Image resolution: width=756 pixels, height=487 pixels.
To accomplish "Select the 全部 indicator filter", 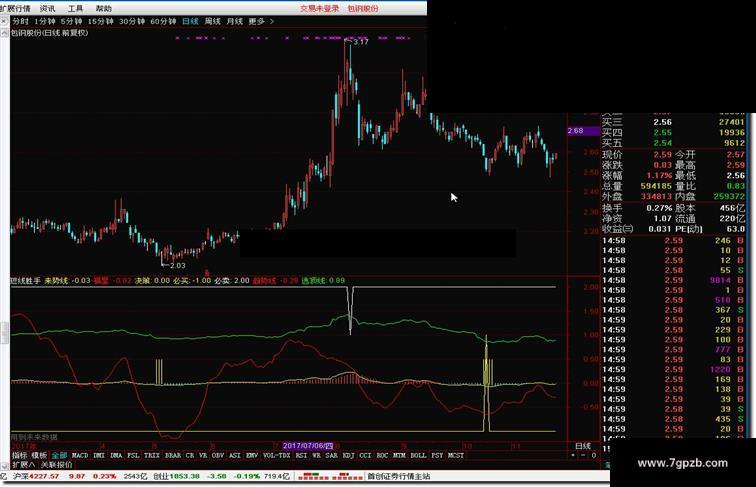I will pyautogui.click(x=59, y=455).
